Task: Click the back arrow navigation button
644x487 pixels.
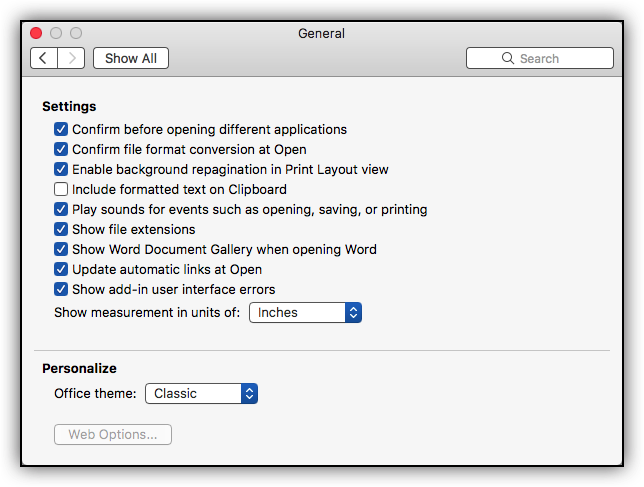Action: tap(44, 58)
